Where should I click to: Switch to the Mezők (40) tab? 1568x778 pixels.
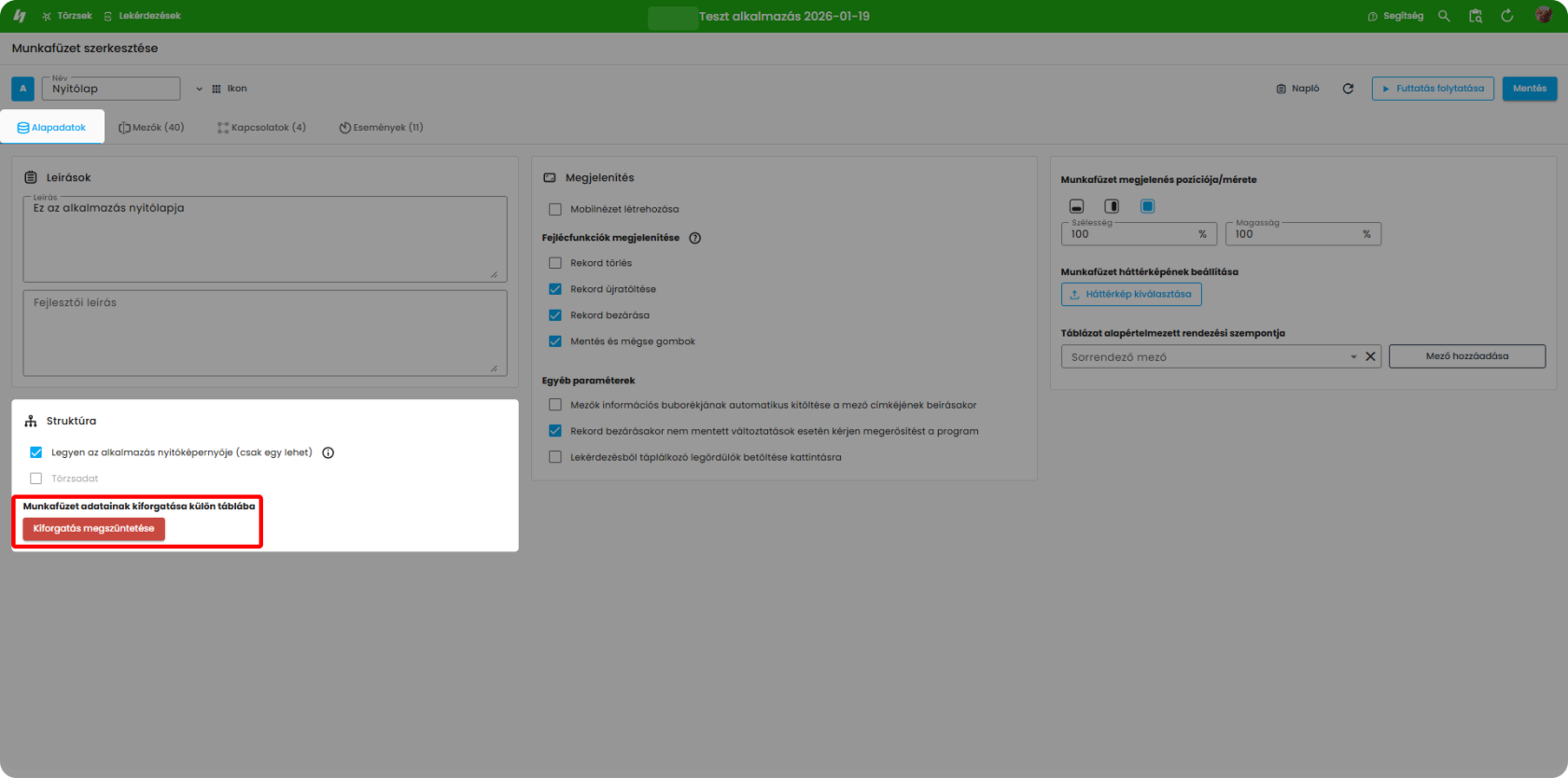click(x=151, y=128)
